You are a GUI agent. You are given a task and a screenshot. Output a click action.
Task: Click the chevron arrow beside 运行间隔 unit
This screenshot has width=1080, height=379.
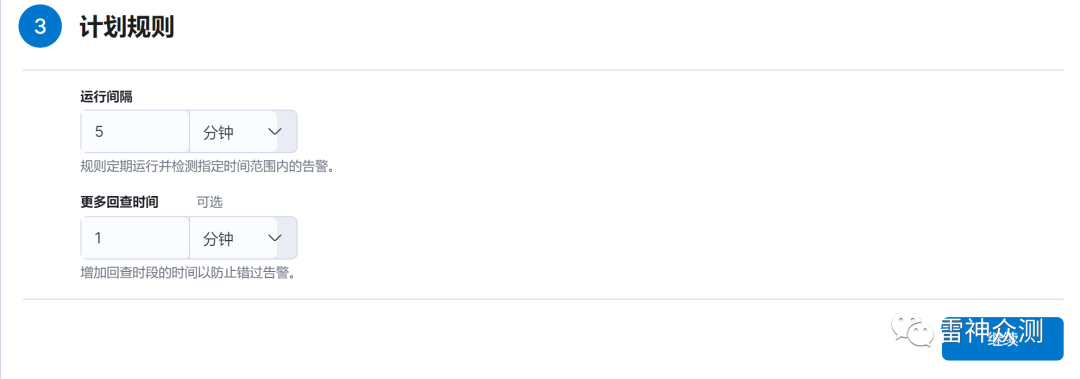pos(275,132)
